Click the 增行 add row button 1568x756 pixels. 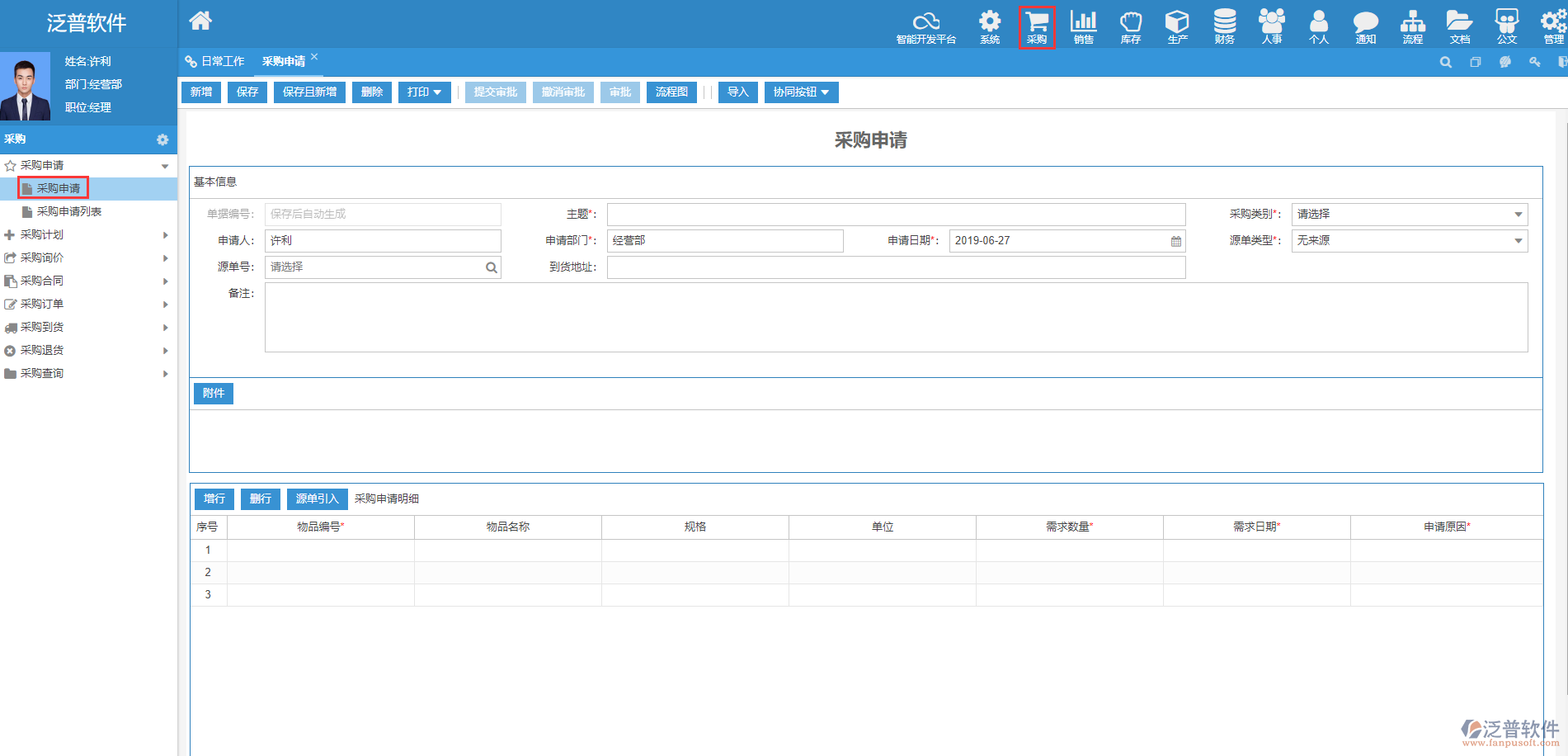(x=214, y=499)
